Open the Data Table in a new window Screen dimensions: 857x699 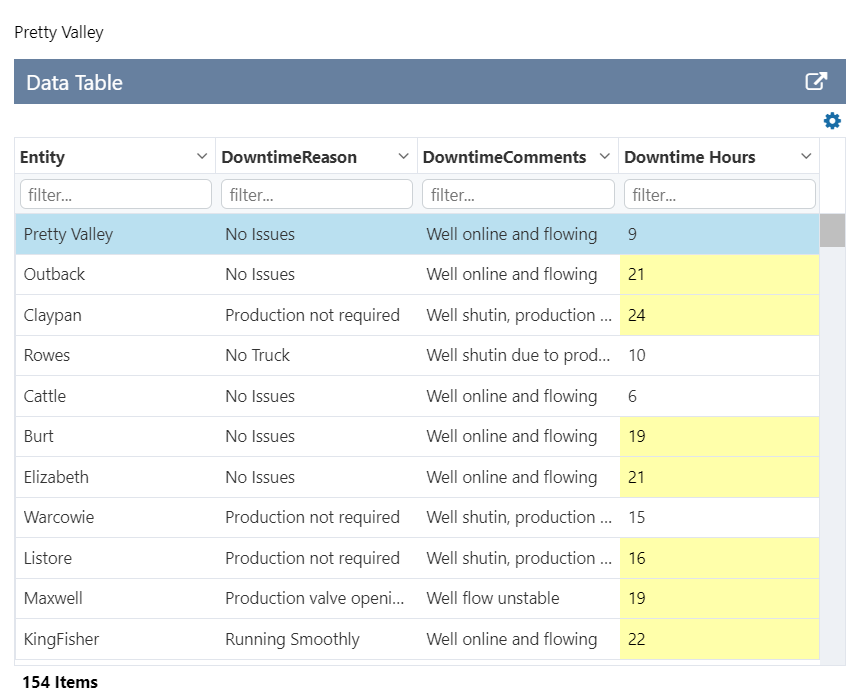tap(816, 81)
